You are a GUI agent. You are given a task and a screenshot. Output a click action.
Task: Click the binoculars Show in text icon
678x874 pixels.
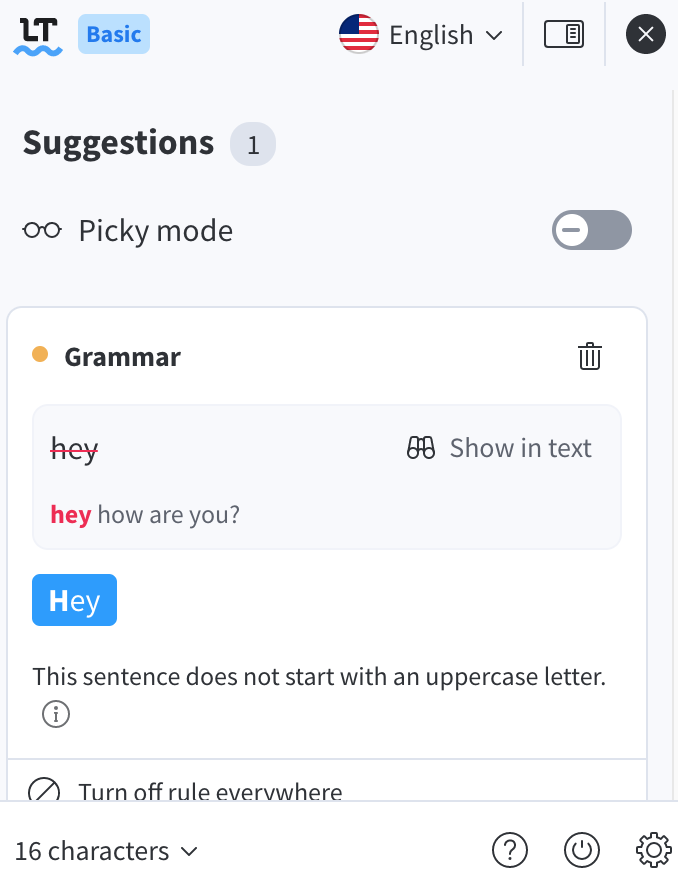(421, 448)
